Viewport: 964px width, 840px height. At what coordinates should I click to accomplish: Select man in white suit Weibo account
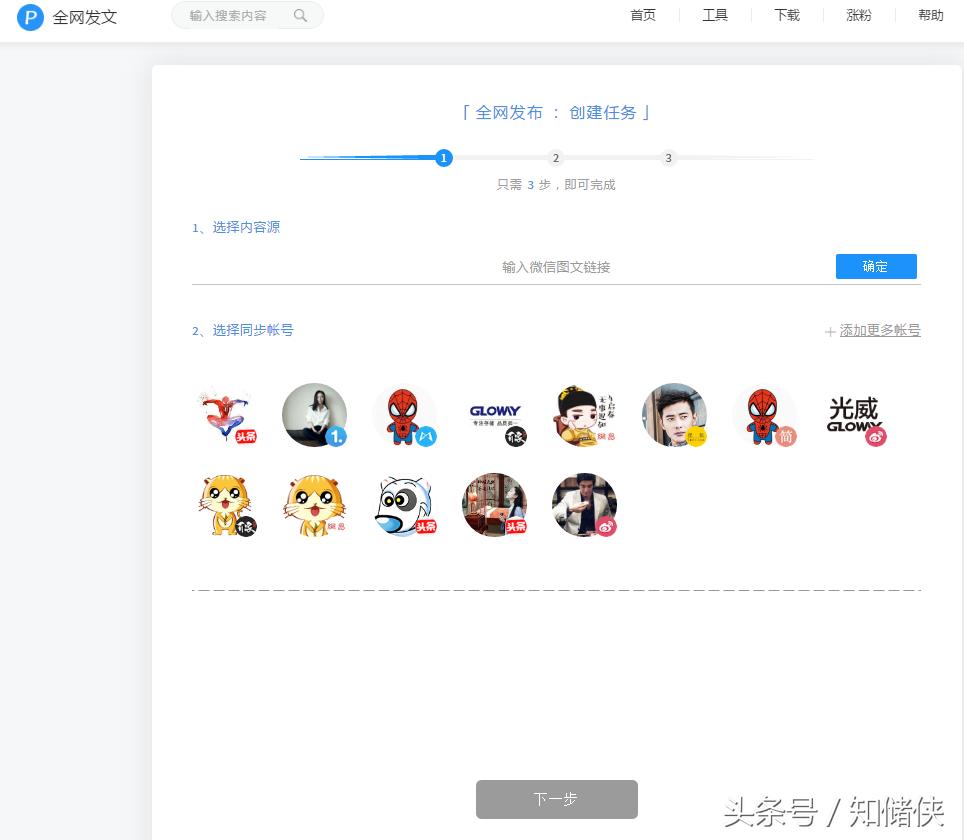coord(585,505)
